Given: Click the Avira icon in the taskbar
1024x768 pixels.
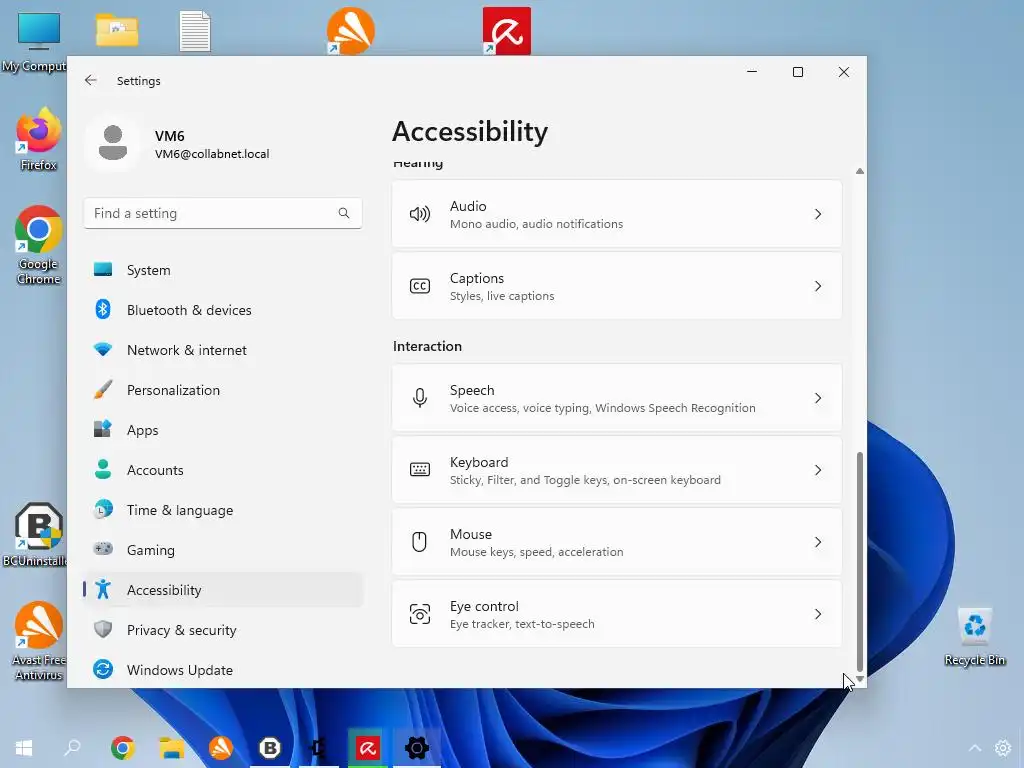Looking at the screenshot, I should point(368,748).
